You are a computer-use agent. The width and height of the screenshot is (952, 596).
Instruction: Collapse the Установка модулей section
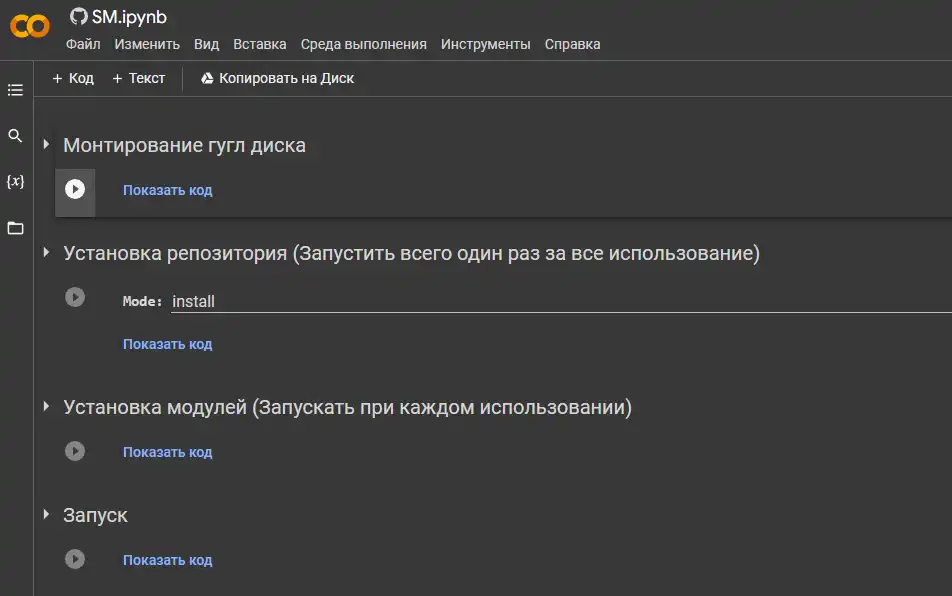coord(46,407)
